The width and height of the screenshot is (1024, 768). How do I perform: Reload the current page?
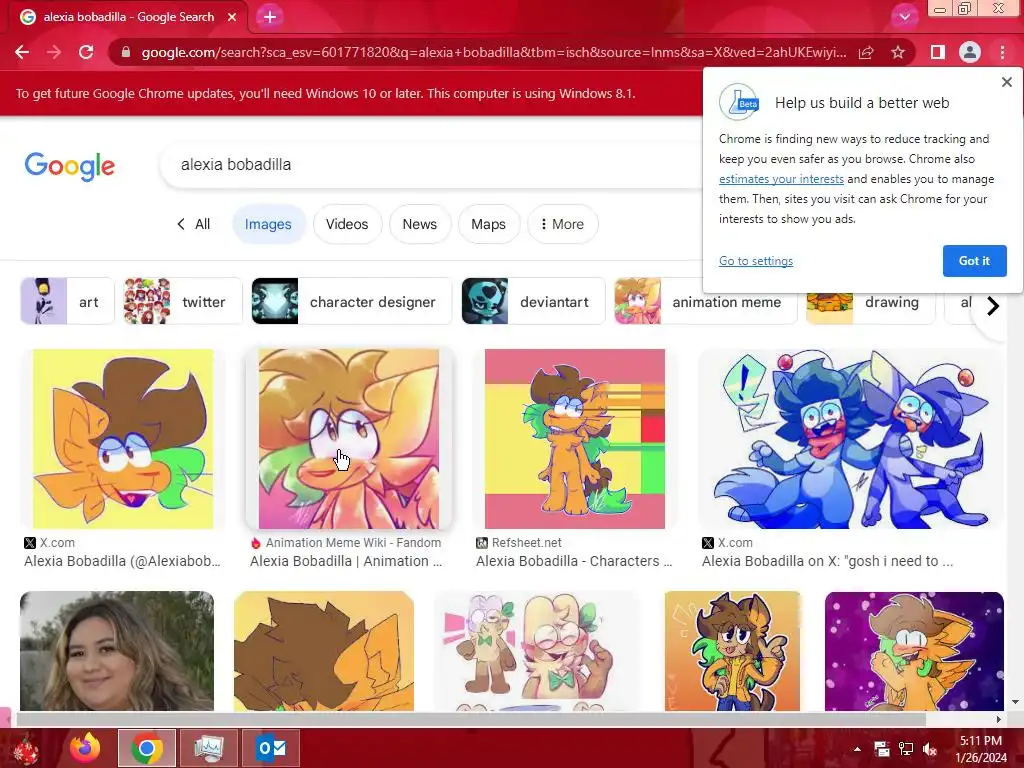(x=86, y=52)
